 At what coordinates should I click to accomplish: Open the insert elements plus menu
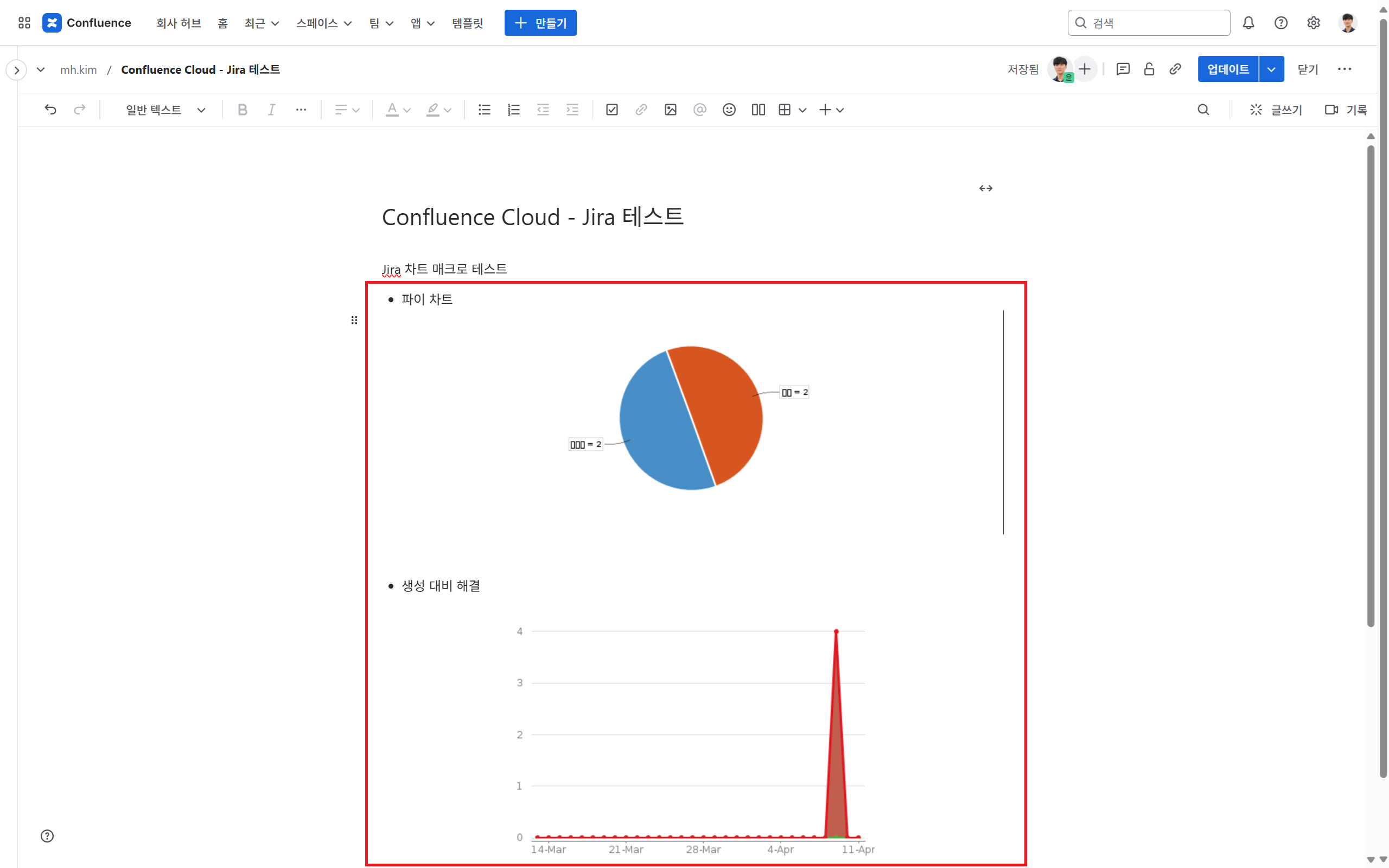click(x=831, y=110)
